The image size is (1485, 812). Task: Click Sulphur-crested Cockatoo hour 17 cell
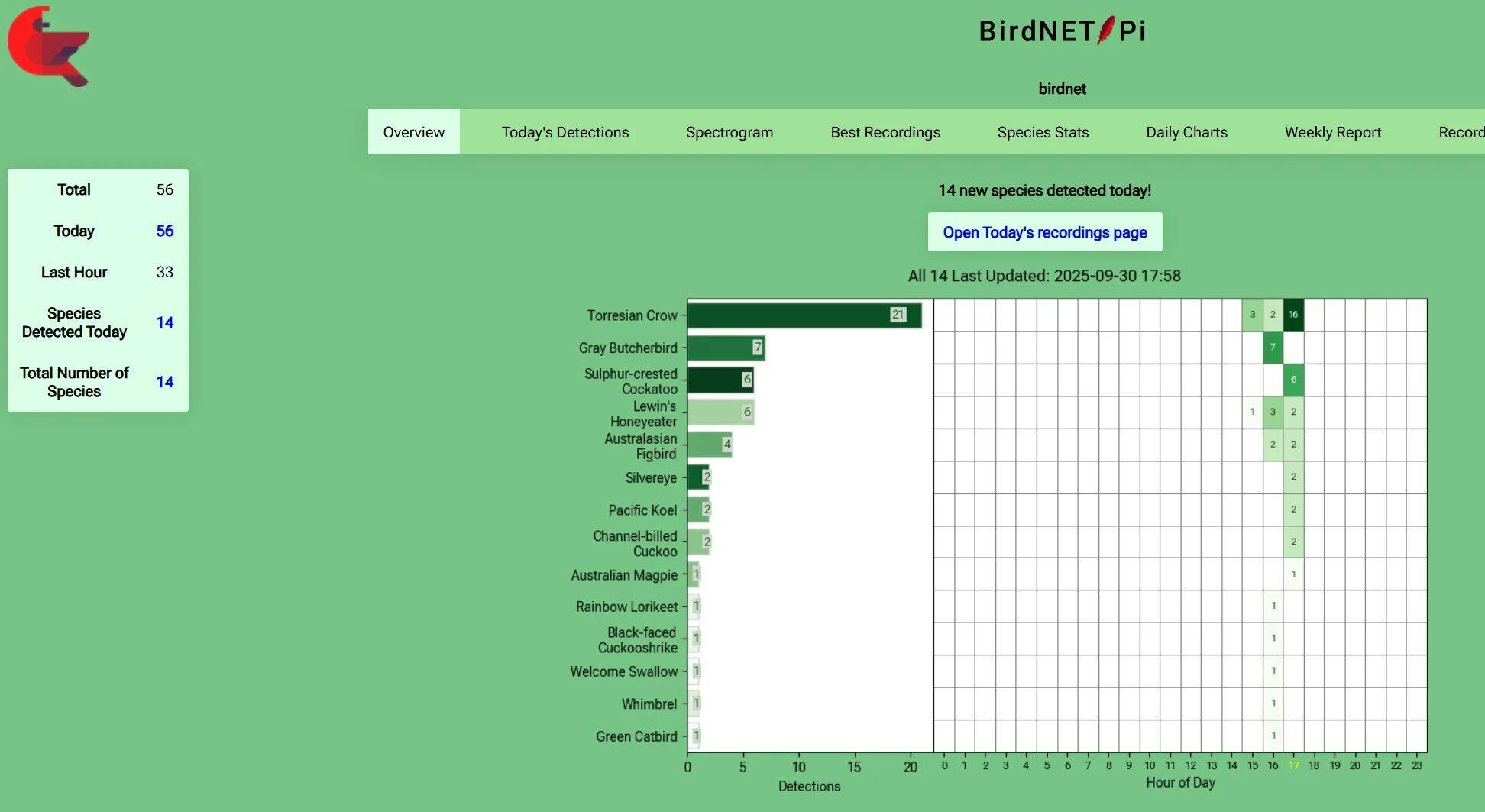pyautogui.click(x=1292, y=380)
